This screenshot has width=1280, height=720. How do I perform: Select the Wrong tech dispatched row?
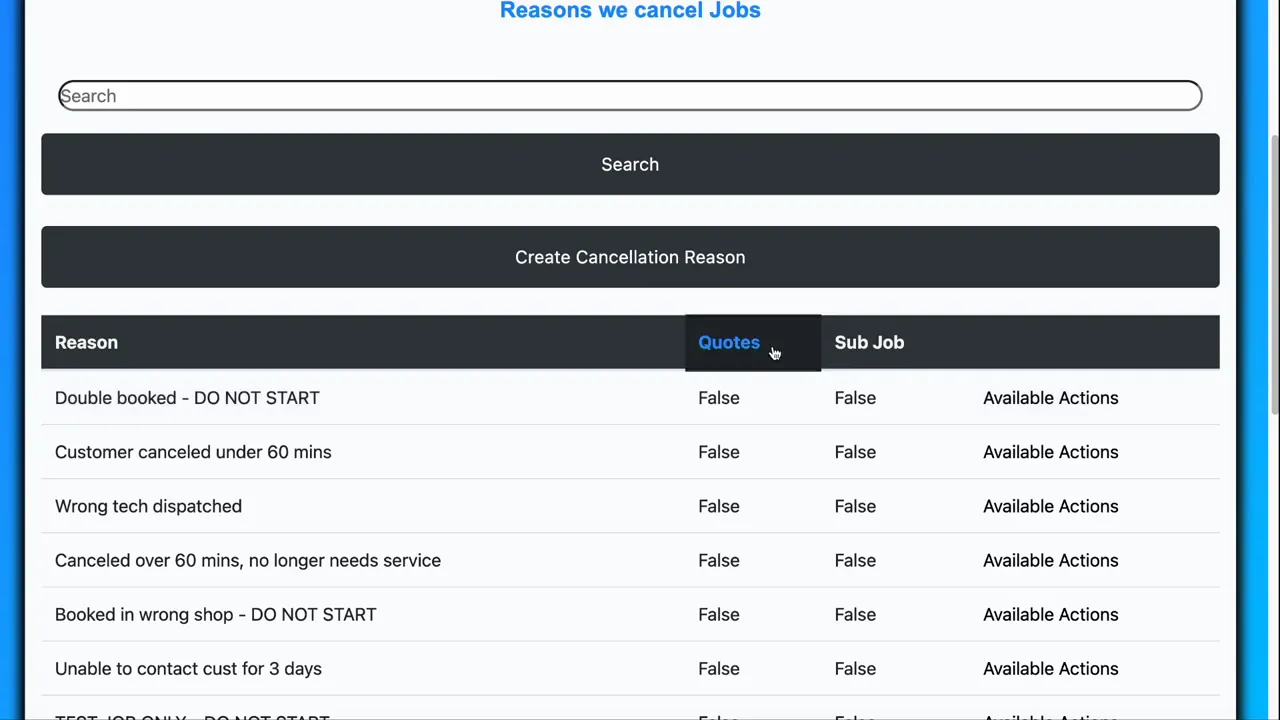pyautogui.click(x=148, y=506)
